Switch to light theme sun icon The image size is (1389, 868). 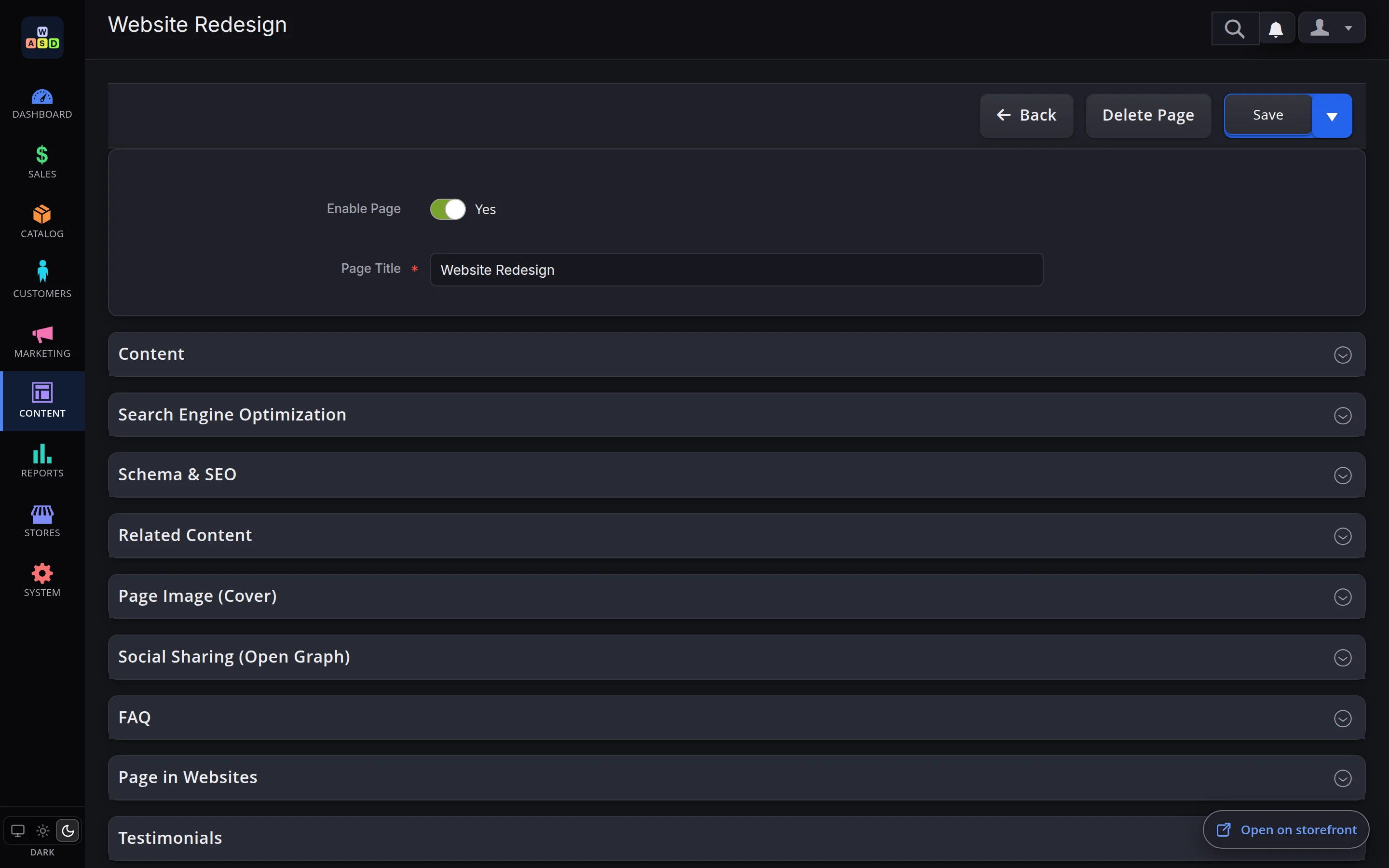(x=43, y=831)
